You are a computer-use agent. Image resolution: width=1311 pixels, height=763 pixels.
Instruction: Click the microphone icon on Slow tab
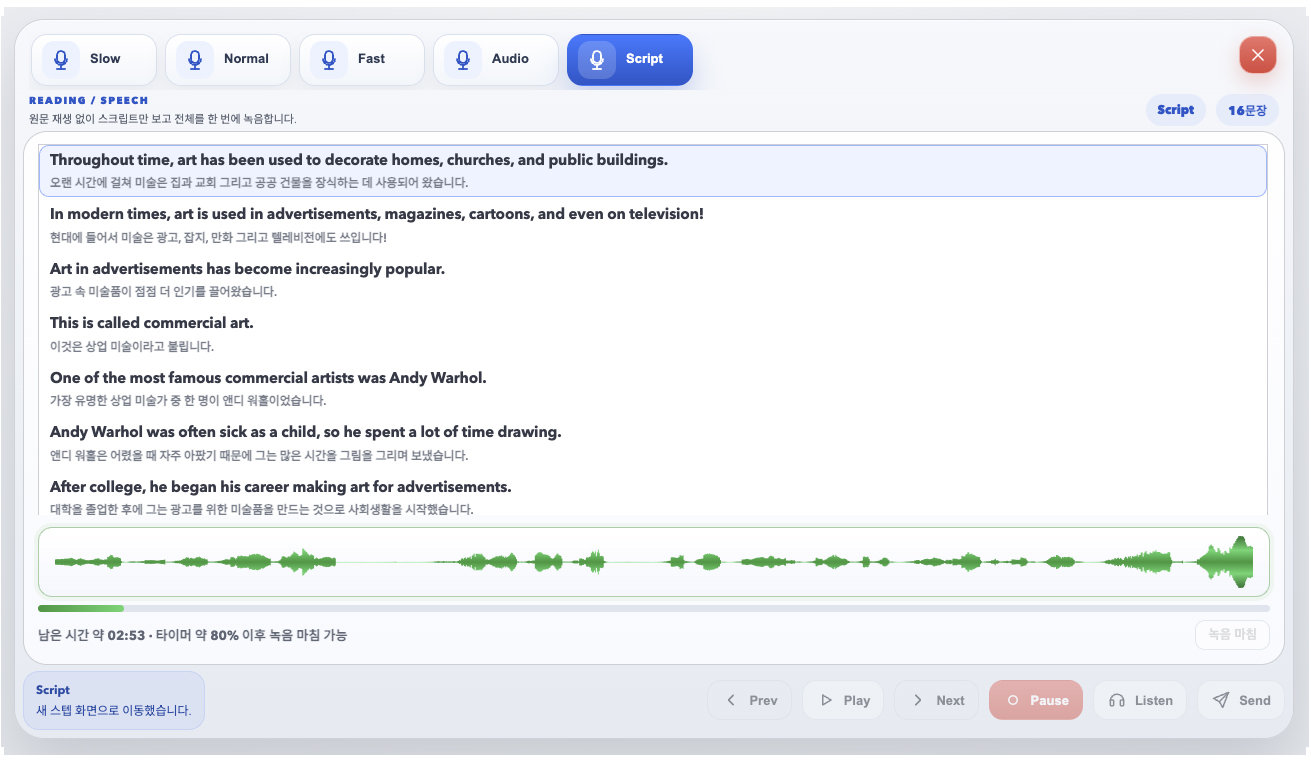[61, 59]
